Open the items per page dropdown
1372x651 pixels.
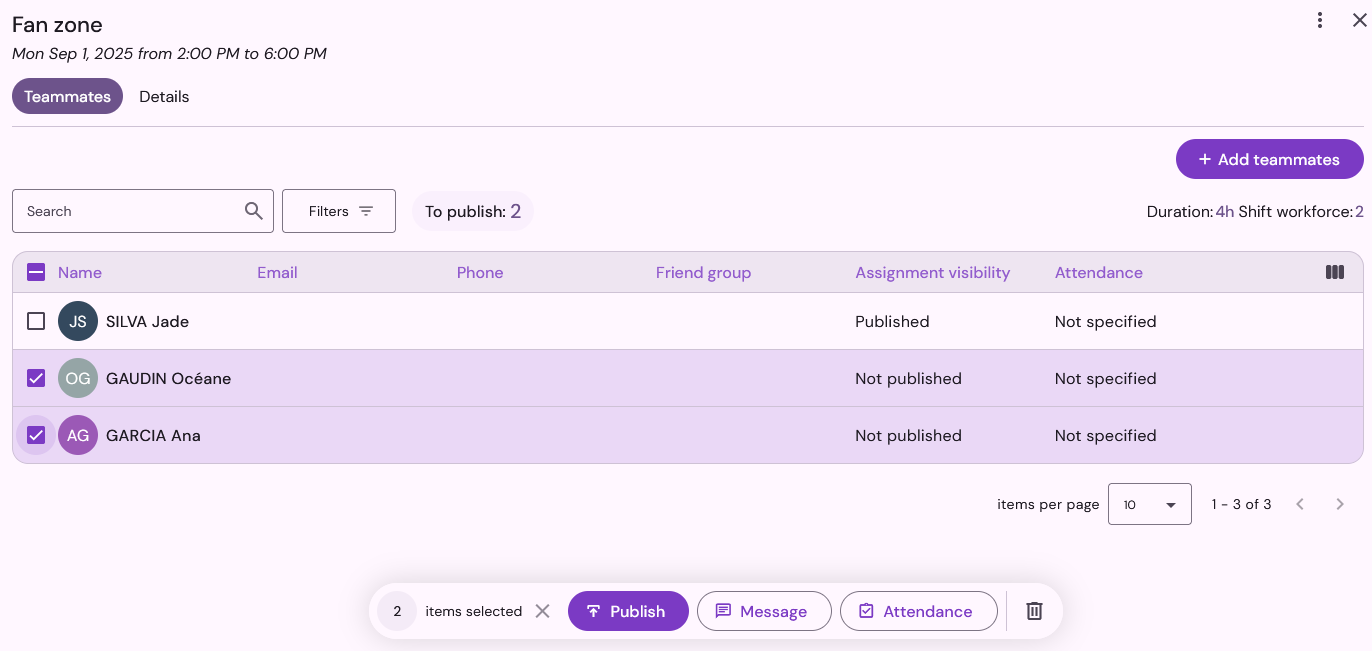click(x=1150, y=504)
